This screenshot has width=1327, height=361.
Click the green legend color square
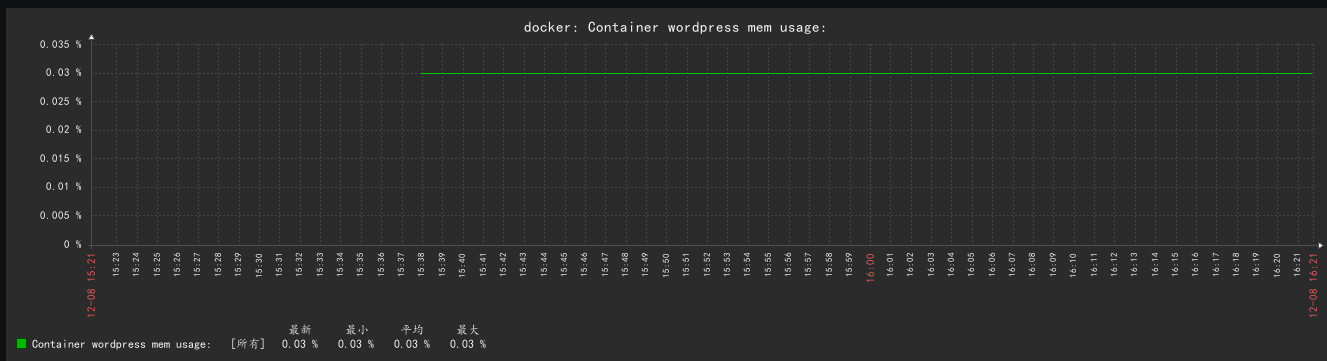coord(21,343)
